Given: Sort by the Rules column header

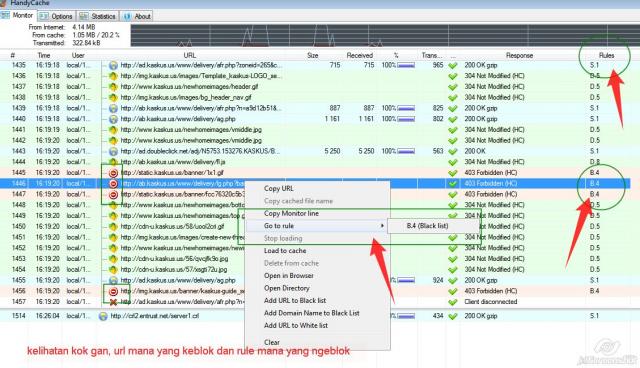Looking at the screenshot, I should tap(606, 55).
